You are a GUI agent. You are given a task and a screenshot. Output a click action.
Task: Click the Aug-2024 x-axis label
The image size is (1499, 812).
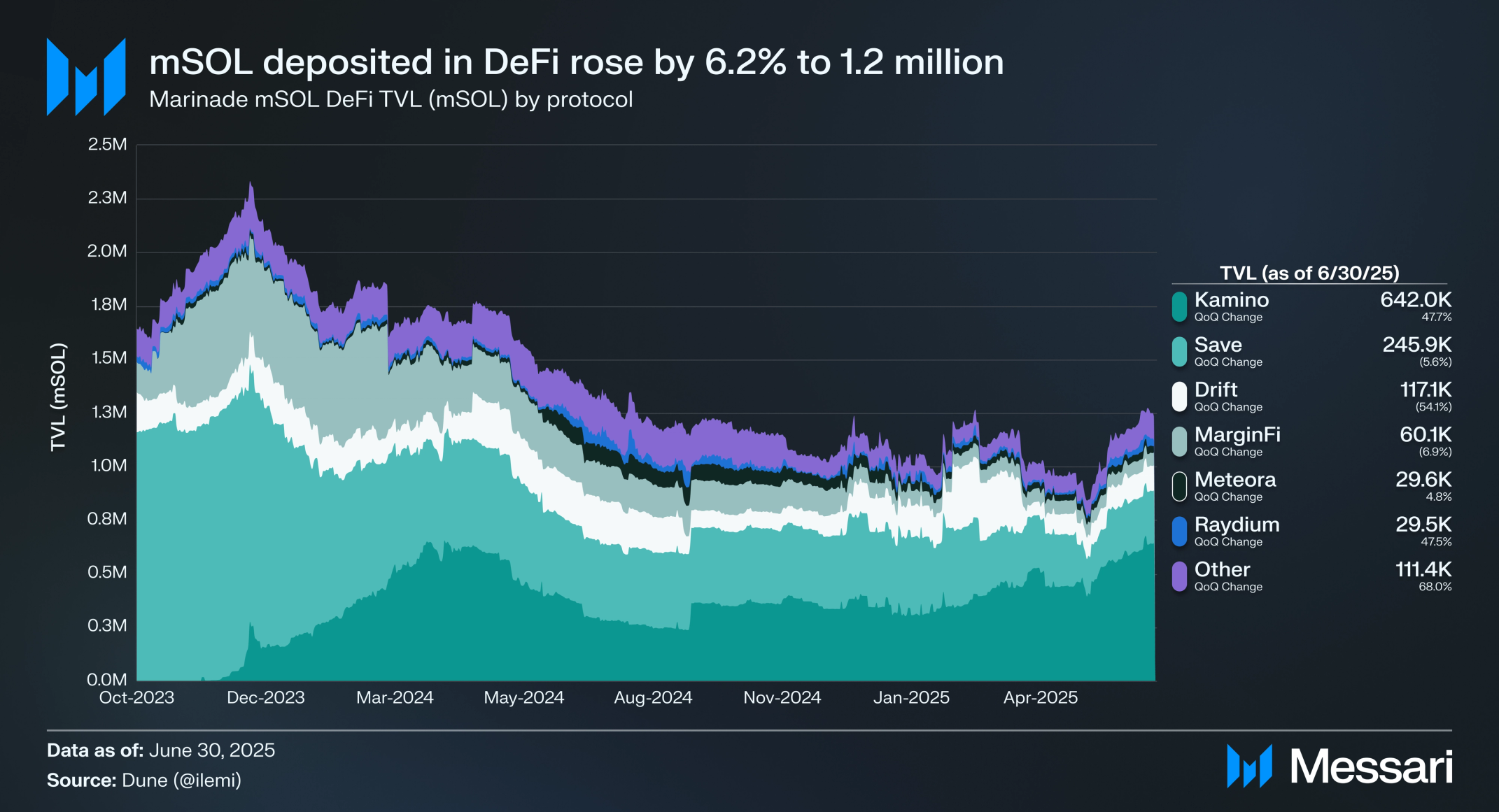click(x=652, y=697)
